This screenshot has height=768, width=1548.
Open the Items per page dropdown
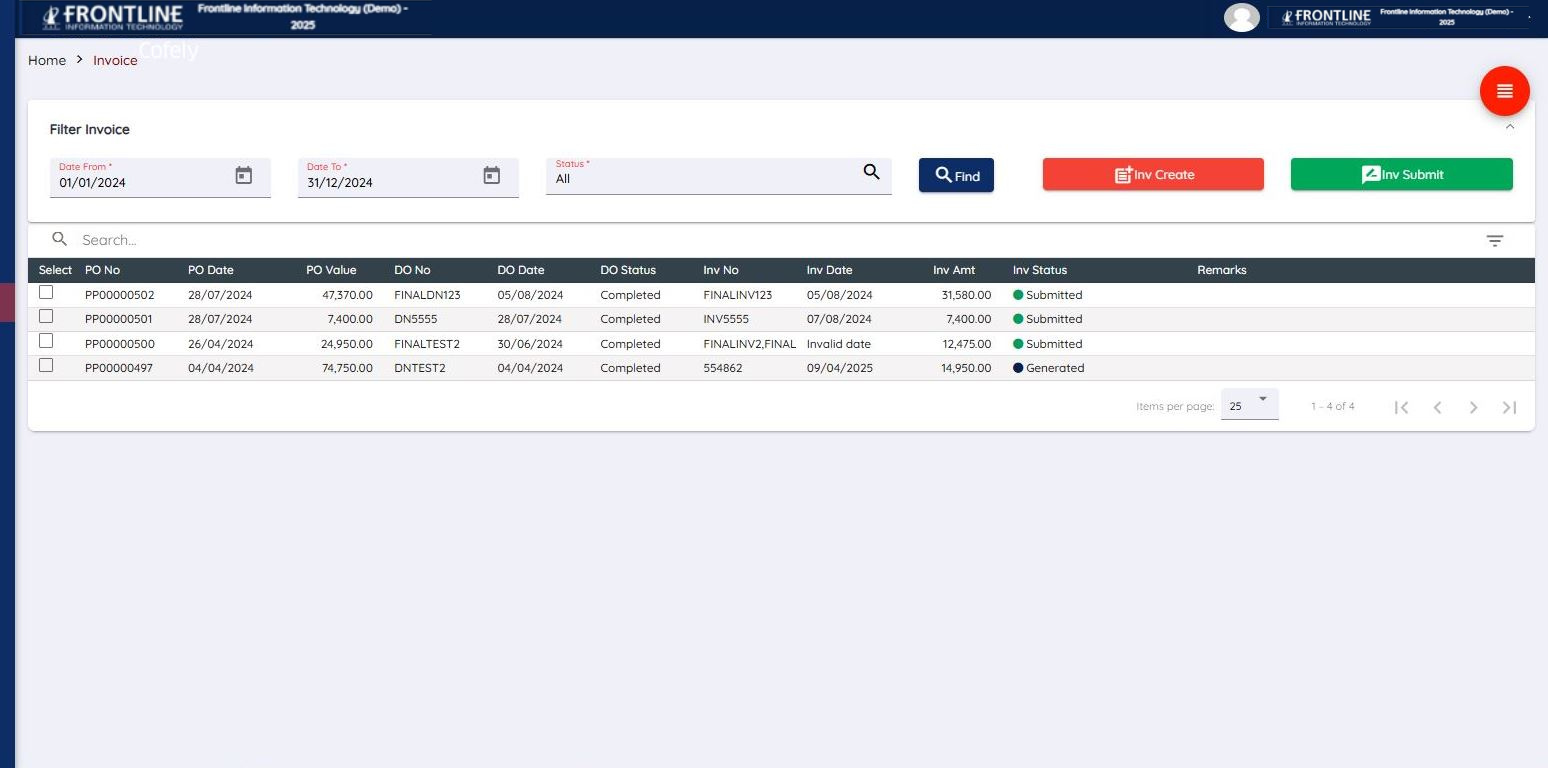(1248, 404)
